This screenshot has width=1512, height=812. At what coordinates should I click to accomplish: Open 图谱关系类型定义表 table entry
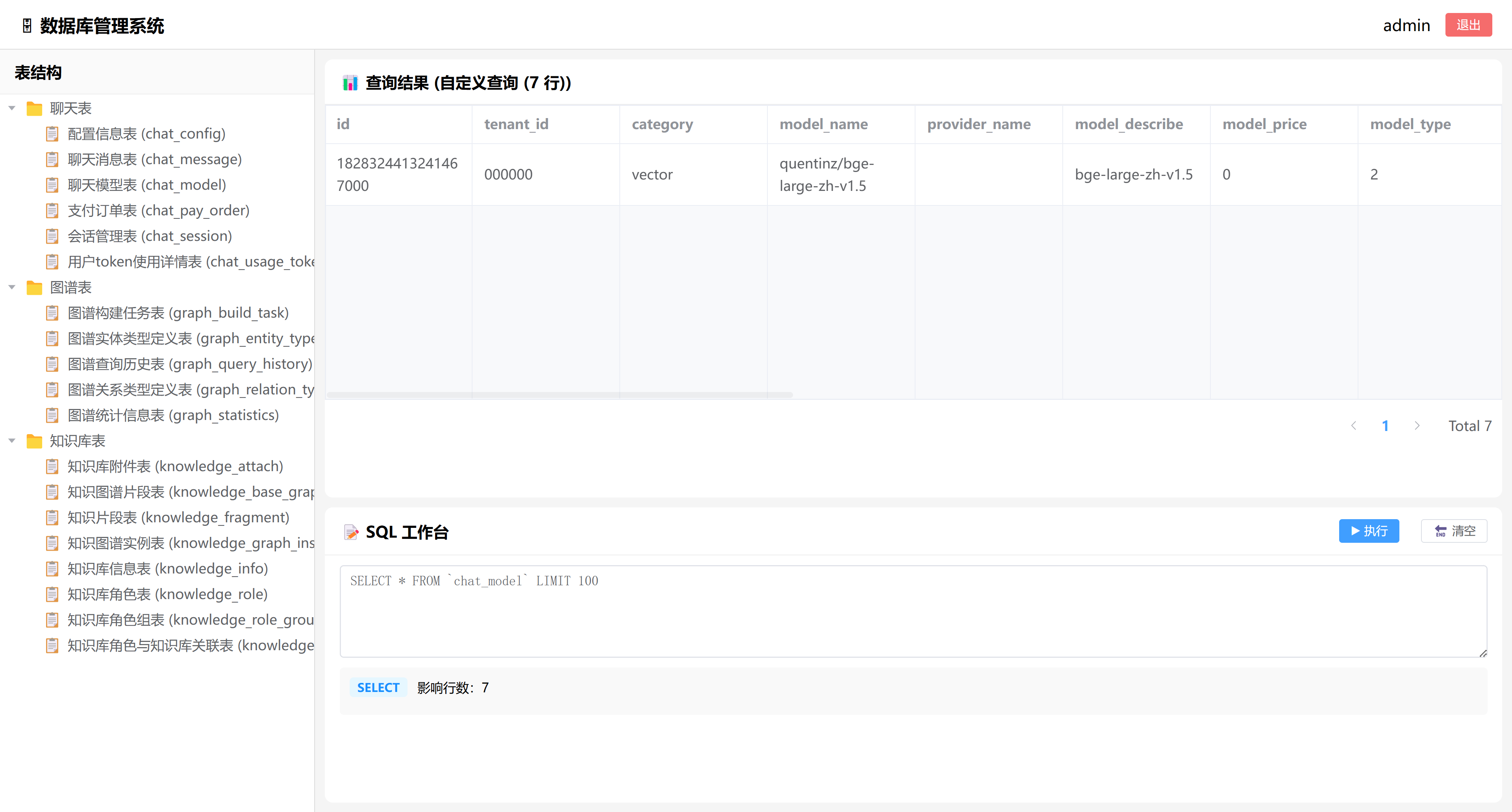click(x=191, y=390)
